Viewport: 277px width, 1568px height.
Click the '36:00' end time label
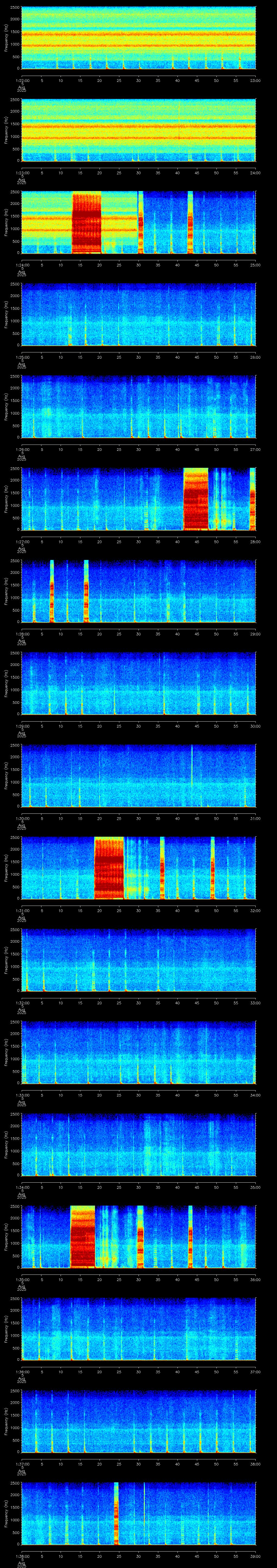click(x=255, y=1279)
